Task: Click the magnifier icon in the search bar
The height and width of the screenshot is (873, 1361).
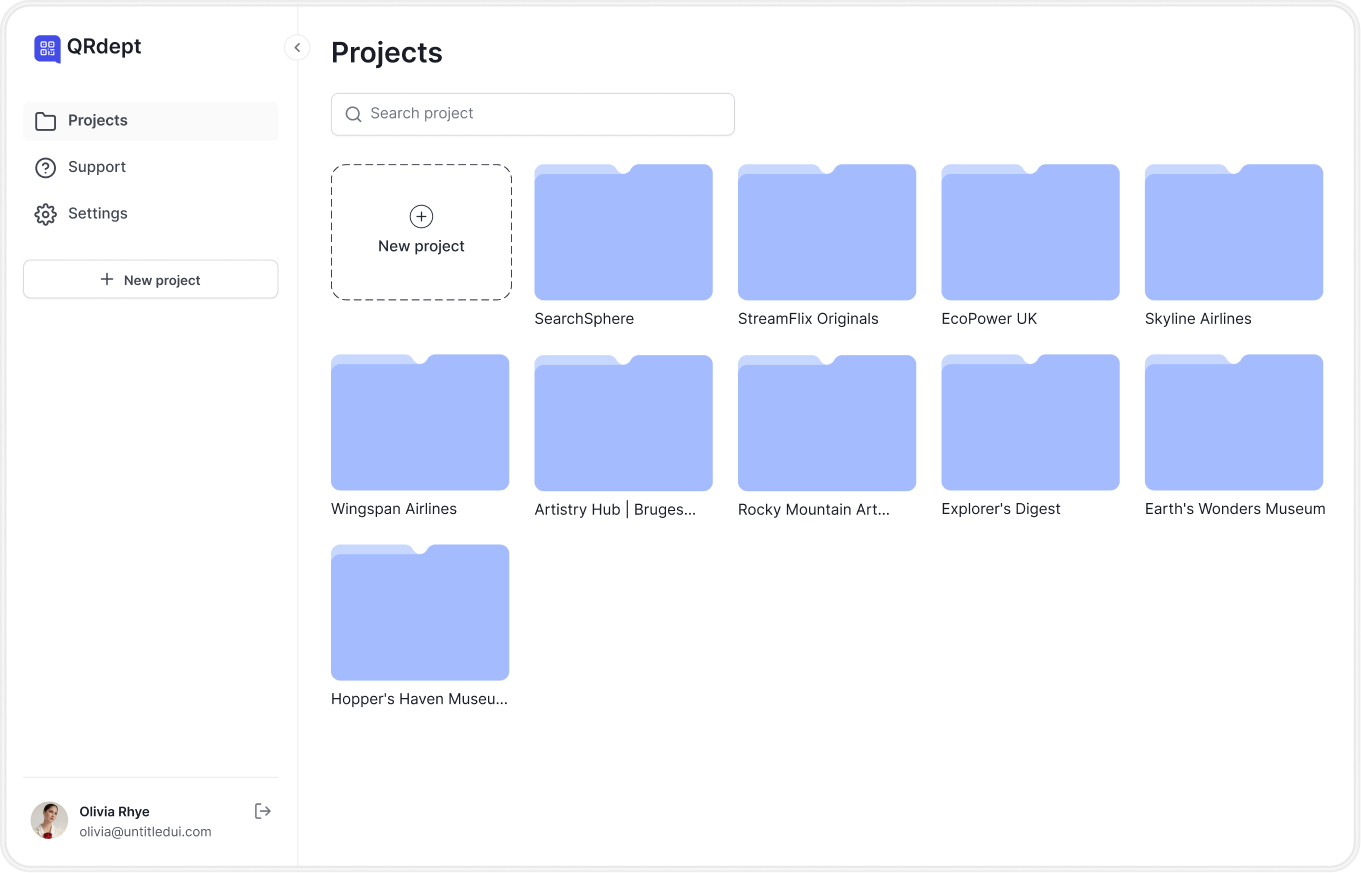Action: point(353,114)
